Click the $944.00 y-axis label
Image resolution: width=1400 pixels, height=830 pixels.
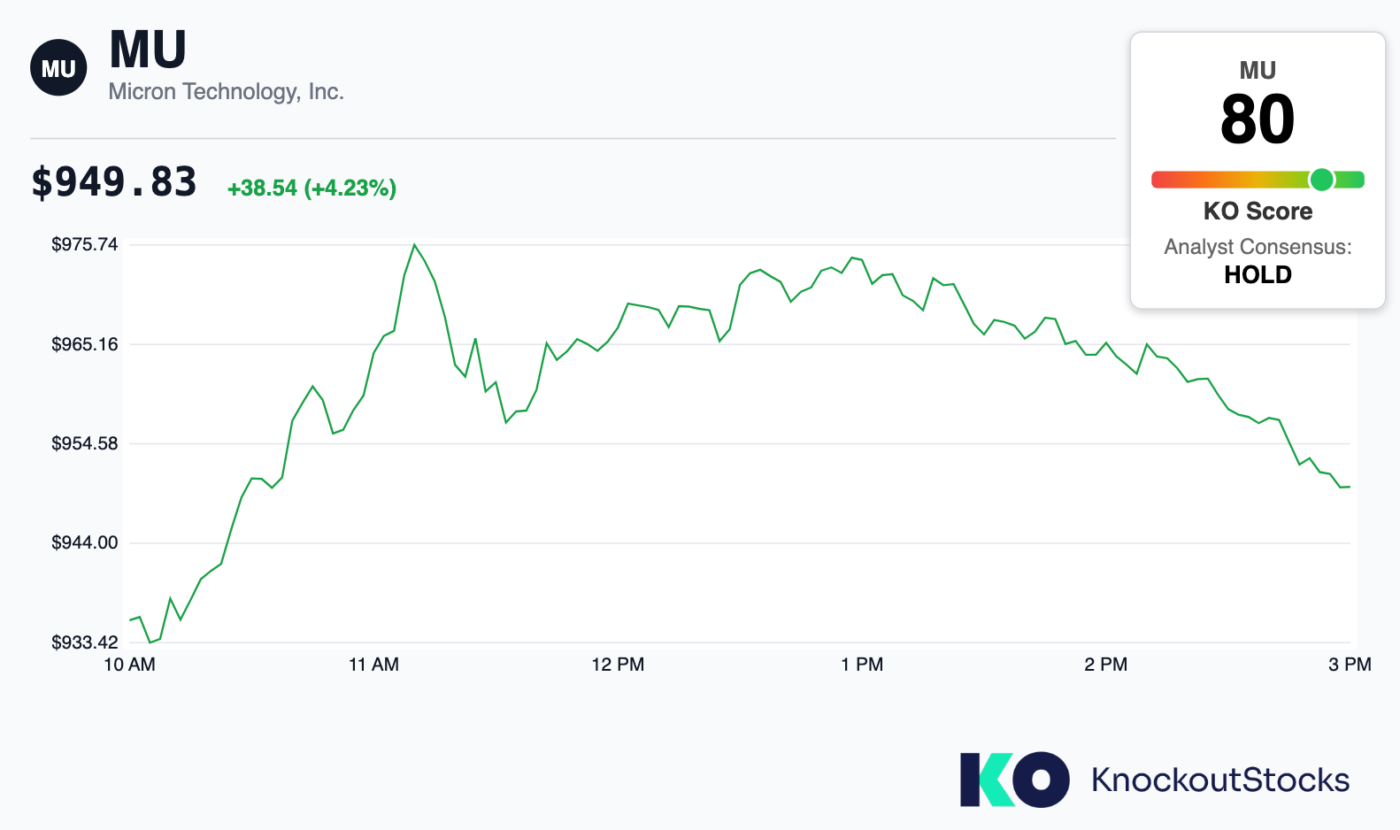pyautogui.click(x=84, y=543)
